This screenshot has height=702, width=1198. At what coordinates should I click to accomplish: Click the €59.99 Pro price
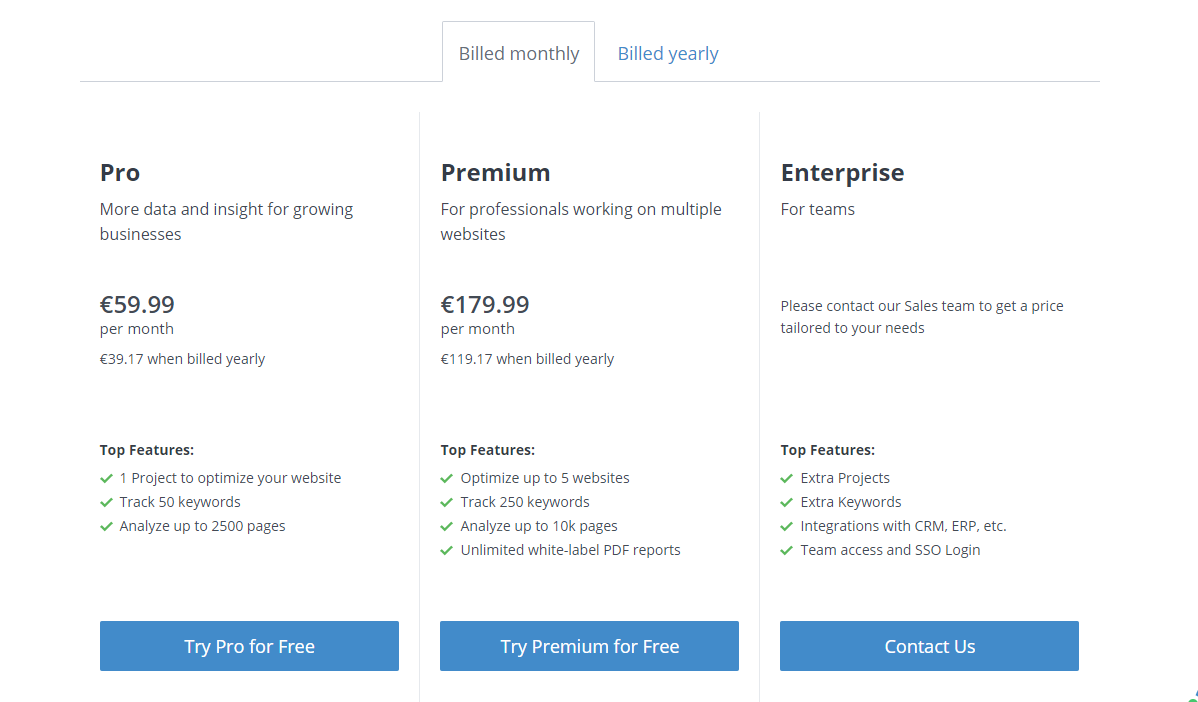tap(137, 304)
